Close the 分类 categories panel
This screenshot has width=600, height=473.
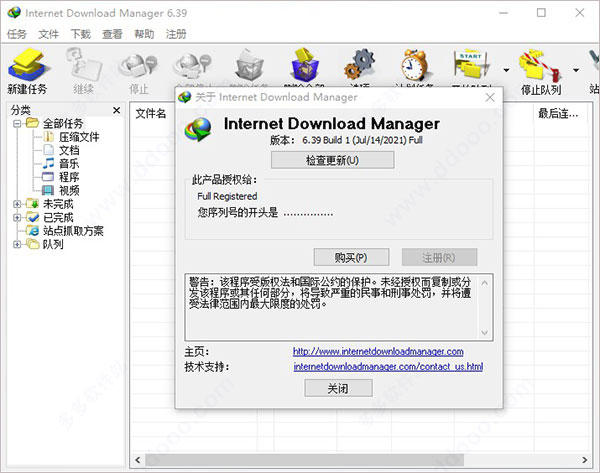[x=117, y=110]
